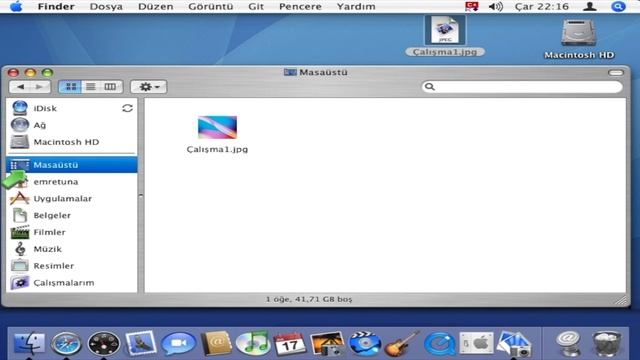This screenshot has height=360, width=640.
Task: Open the user switching menu icon
Action: click(x=589, y=7)
